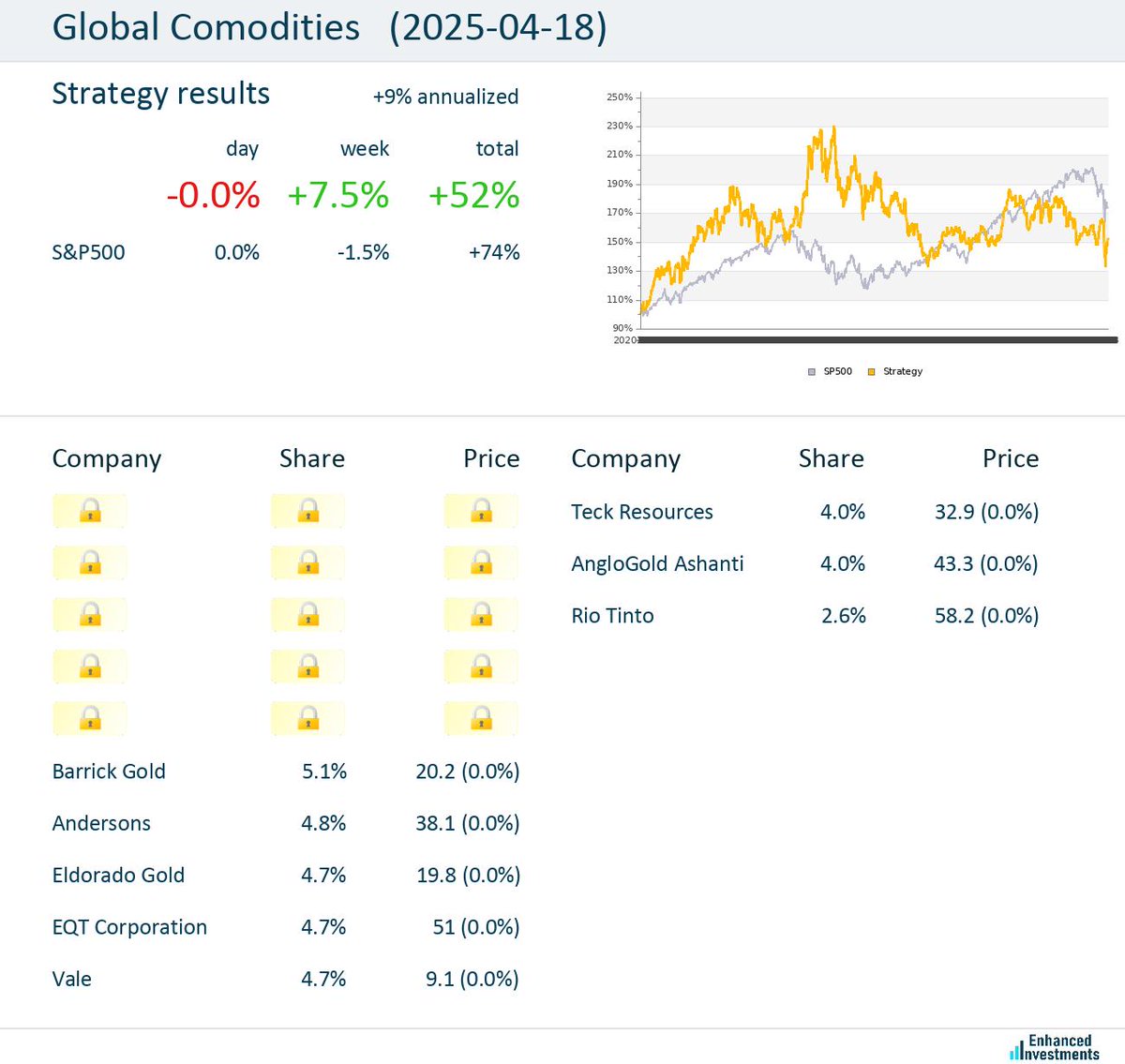Select the Eldorado Gold company name
Viewport: 1125px width, 1064px height.
[118, 875]
